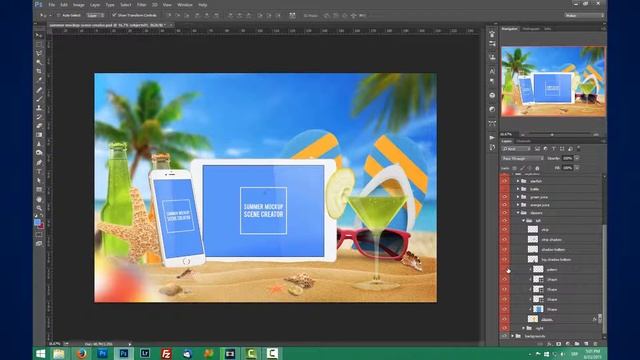
Task: Click the foreground color swatch
Action: pos(37,222)
